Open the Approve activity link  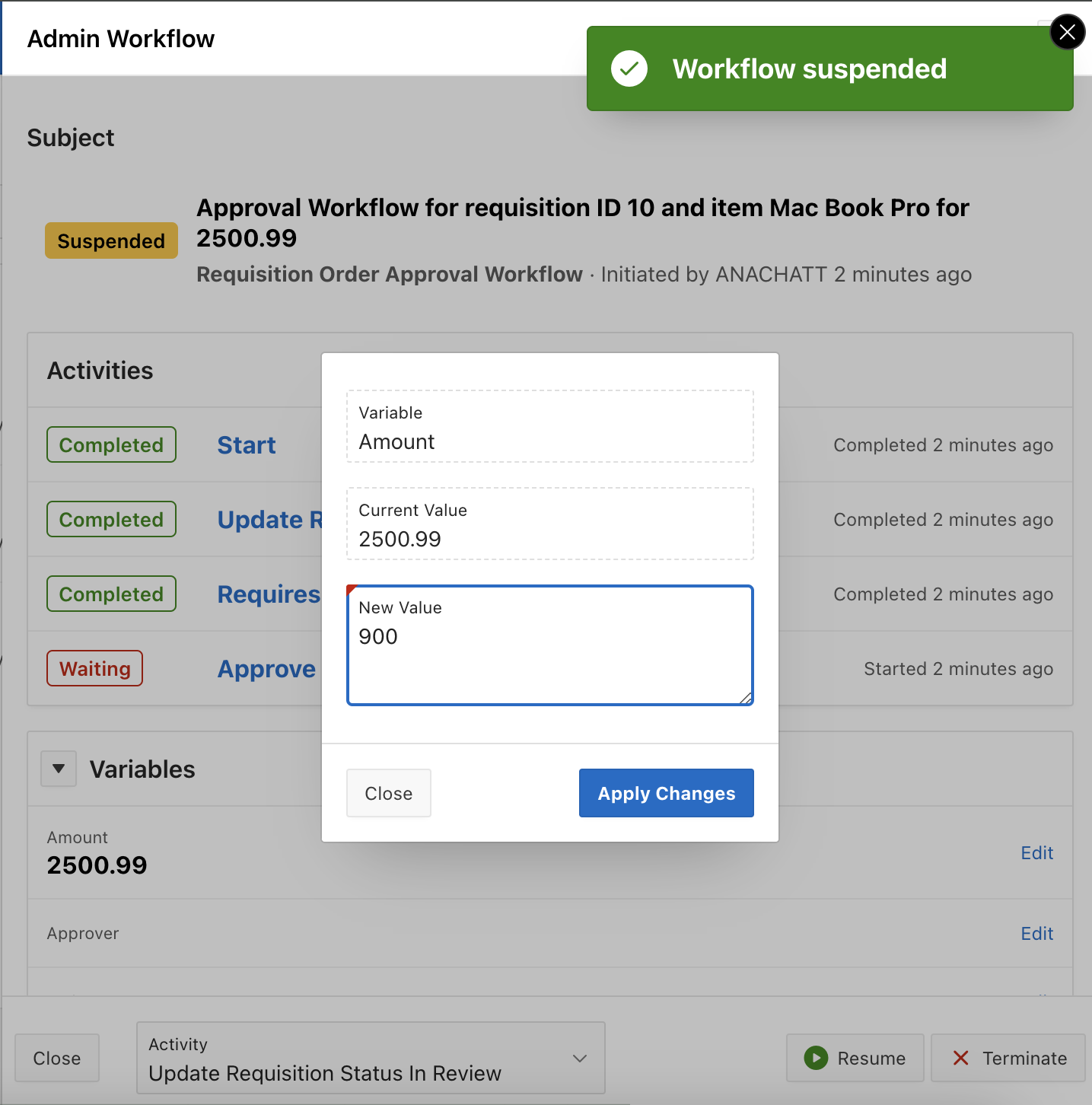pos(266,669)
